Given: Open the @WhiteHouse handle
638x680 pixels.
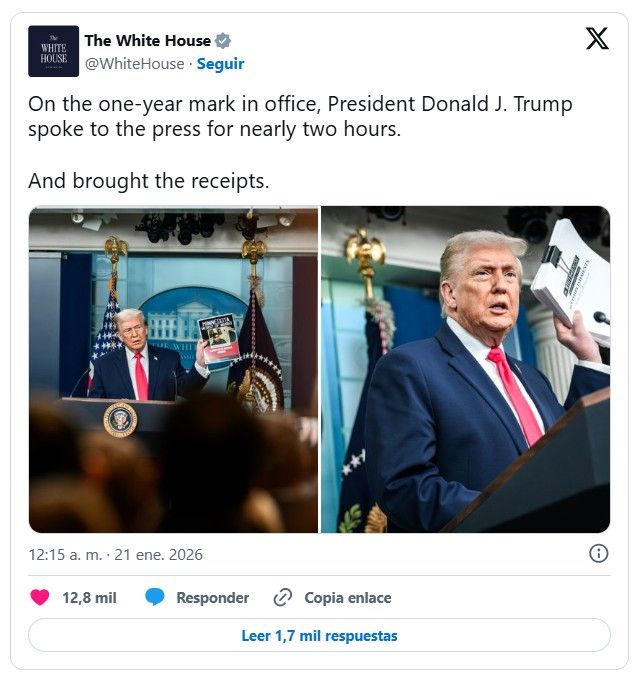Looking at the screenshot, I should [134, 64].
